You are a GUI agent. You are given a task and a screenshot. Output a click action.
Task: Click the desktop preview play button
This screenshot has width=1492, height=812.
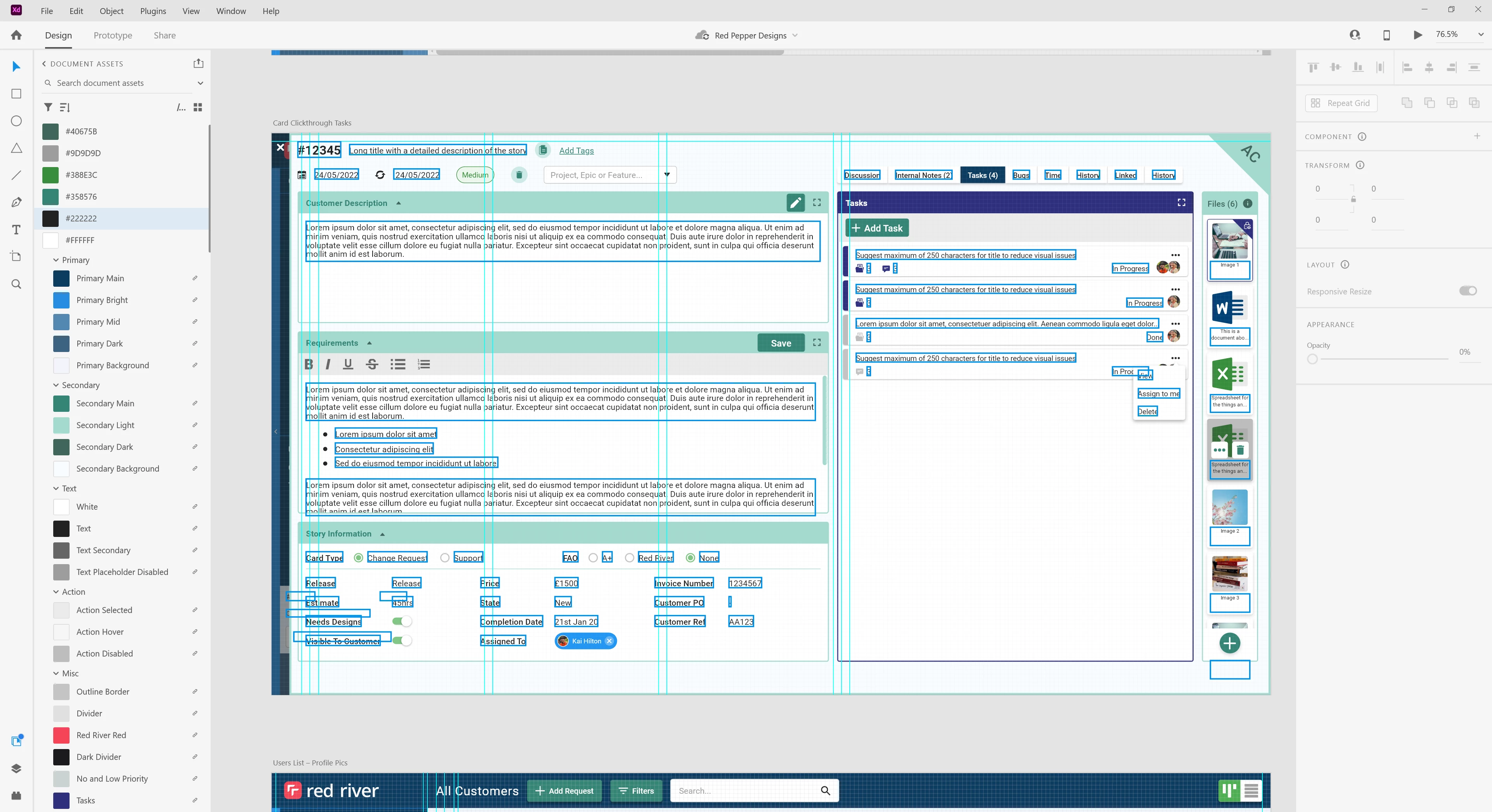pos(1417,35)
